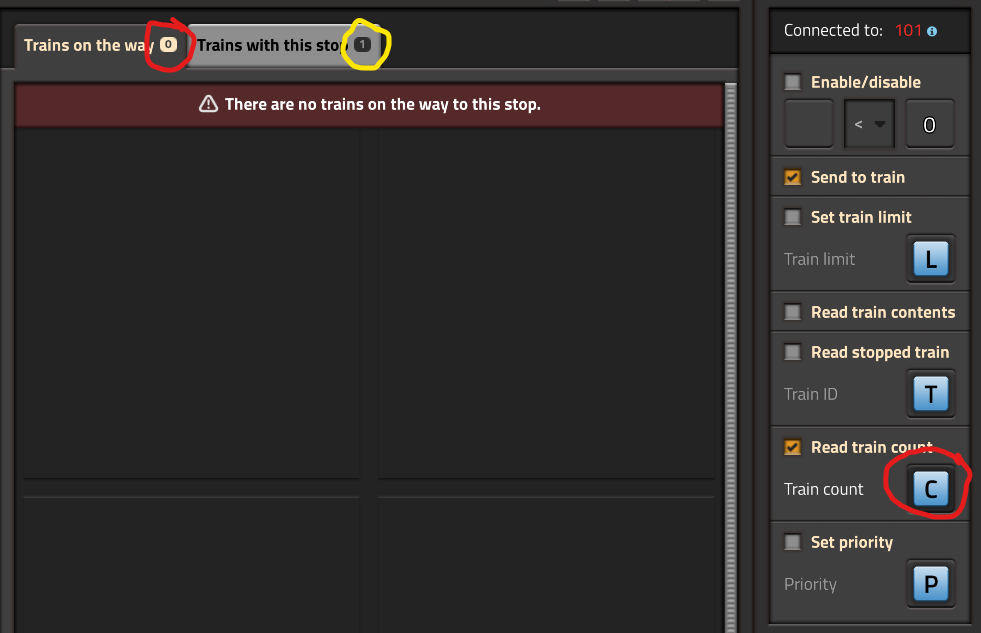
Task: Uncheck the Read train count checkbox
Action: click(x=792, y=447)
